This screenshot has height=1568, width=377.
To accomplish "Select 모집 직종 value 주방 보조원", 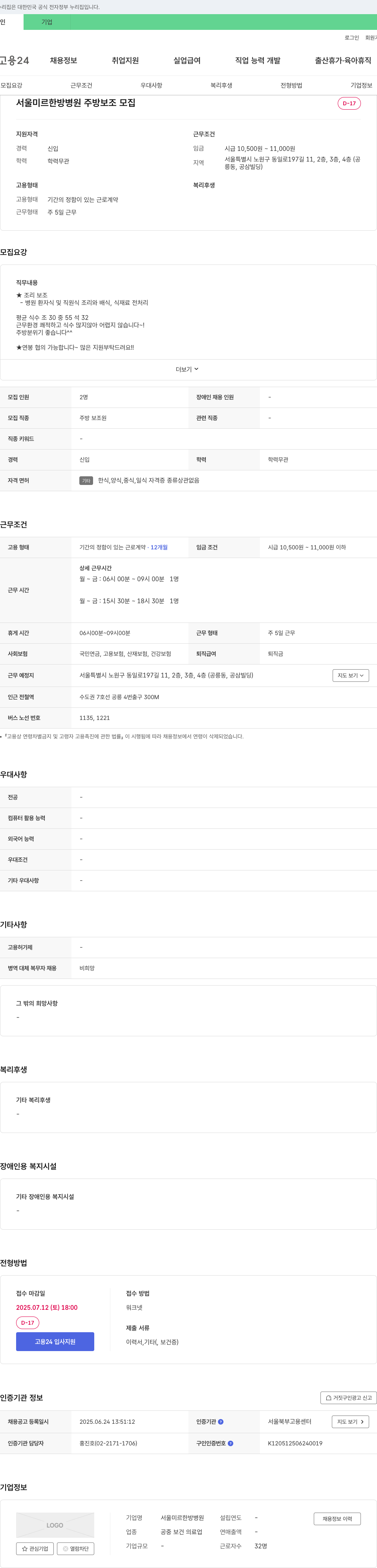I will coord(93,418).
